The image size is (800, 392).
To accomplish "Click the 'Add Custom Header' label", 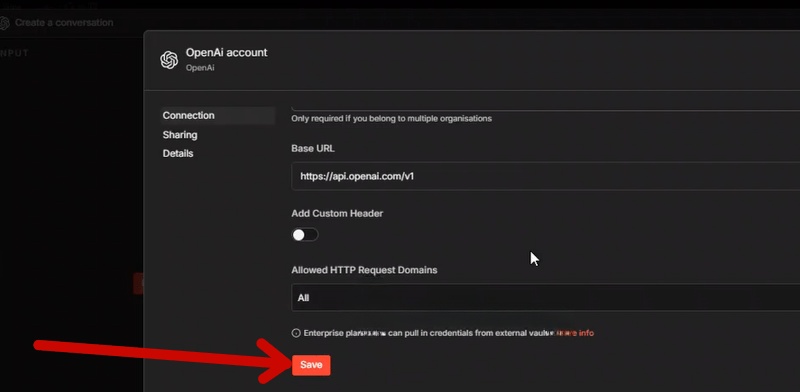I will click(337, 213).
